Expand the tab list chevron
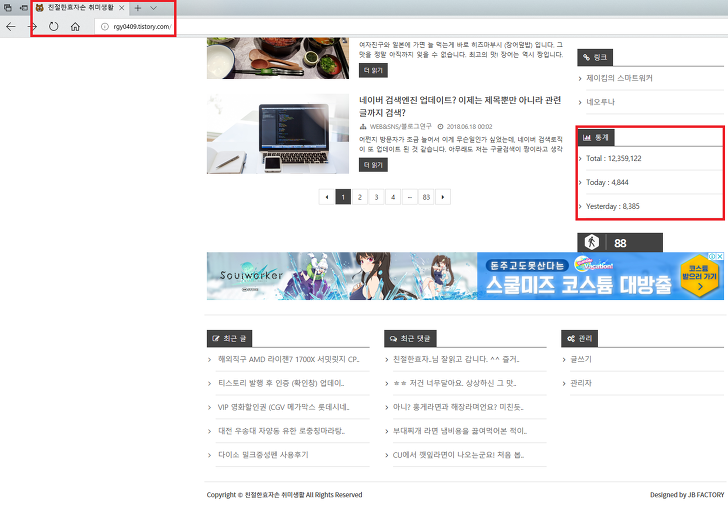 (153, 8)
